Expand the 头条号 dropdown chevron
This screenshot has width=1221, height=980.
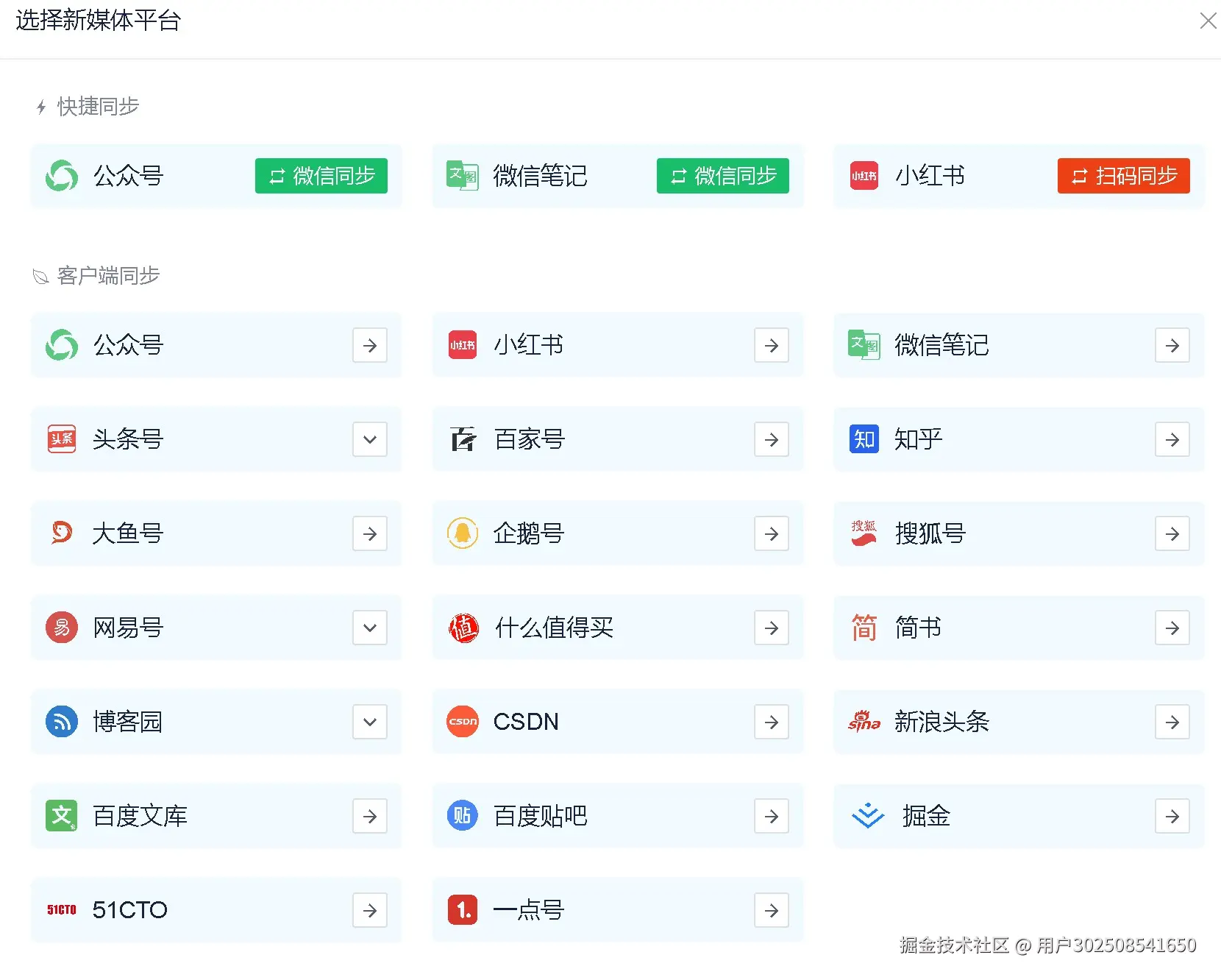pos(370,439)
